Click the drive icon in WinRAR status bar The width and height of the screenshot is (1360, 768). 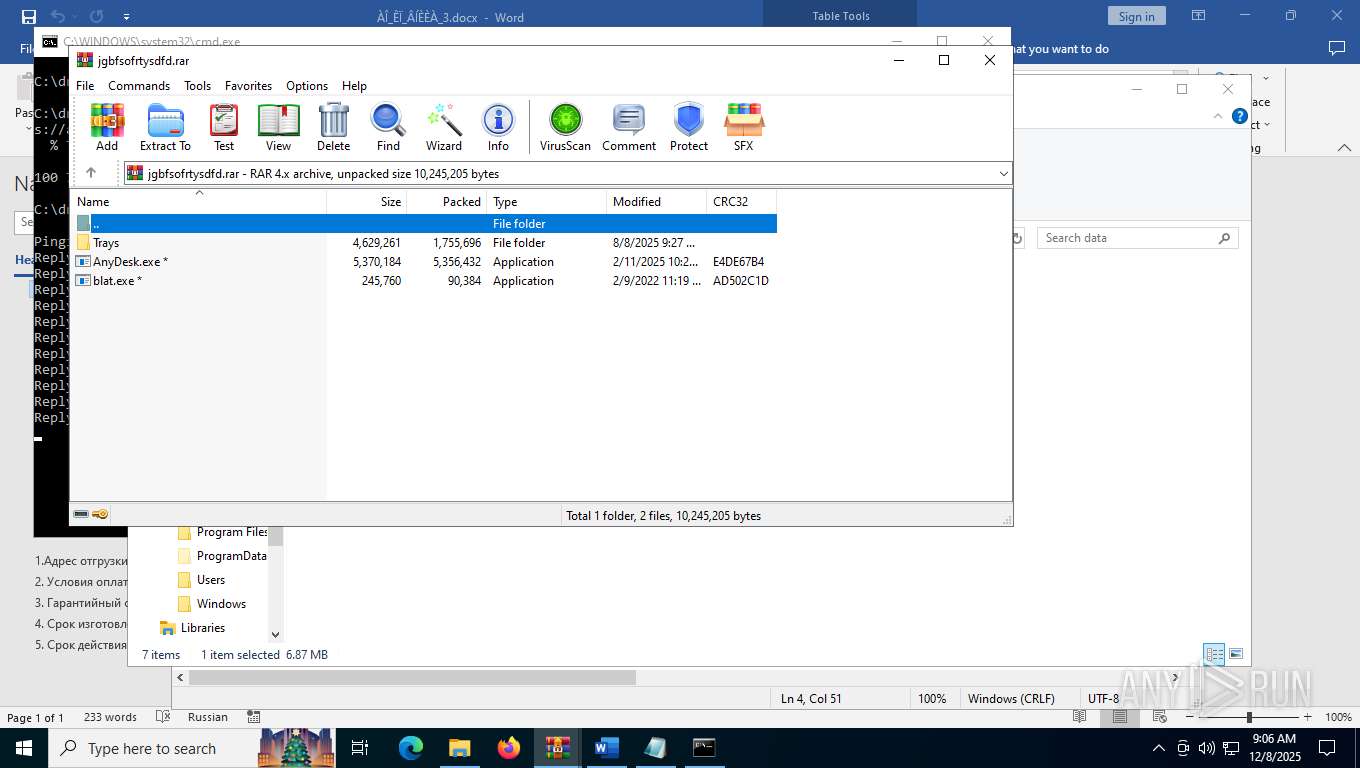click(81, 514)
